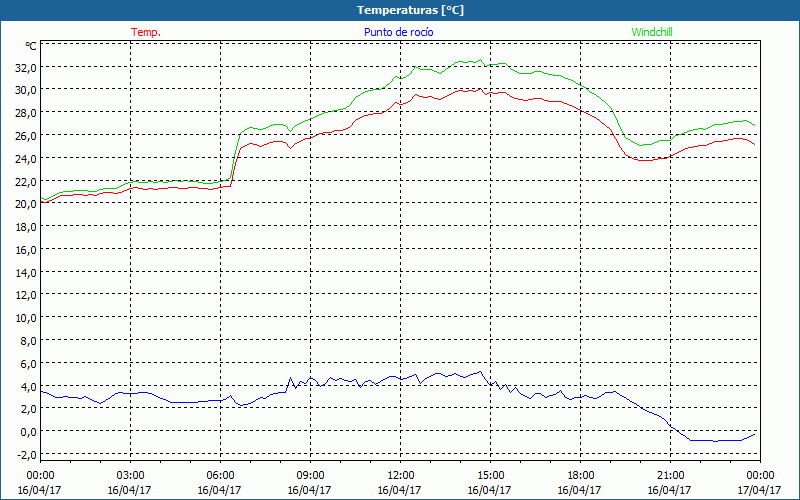800x500 pixels.
Task: Click the 18,0 y-axis value
Action: pos(27,228)
